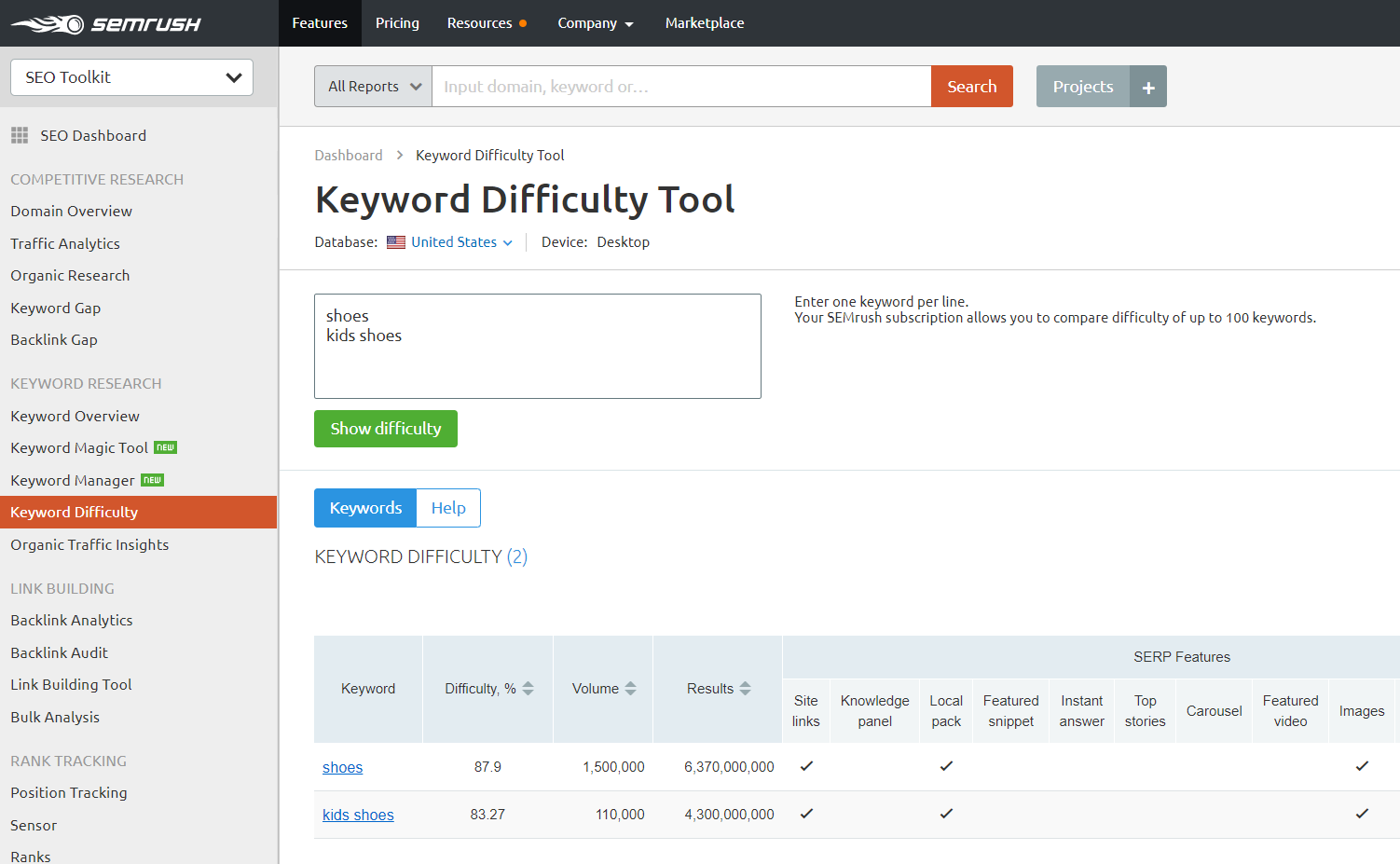
Task: Expand the All Reports selector
Action: pyautogui.click(x=373, y=86)
